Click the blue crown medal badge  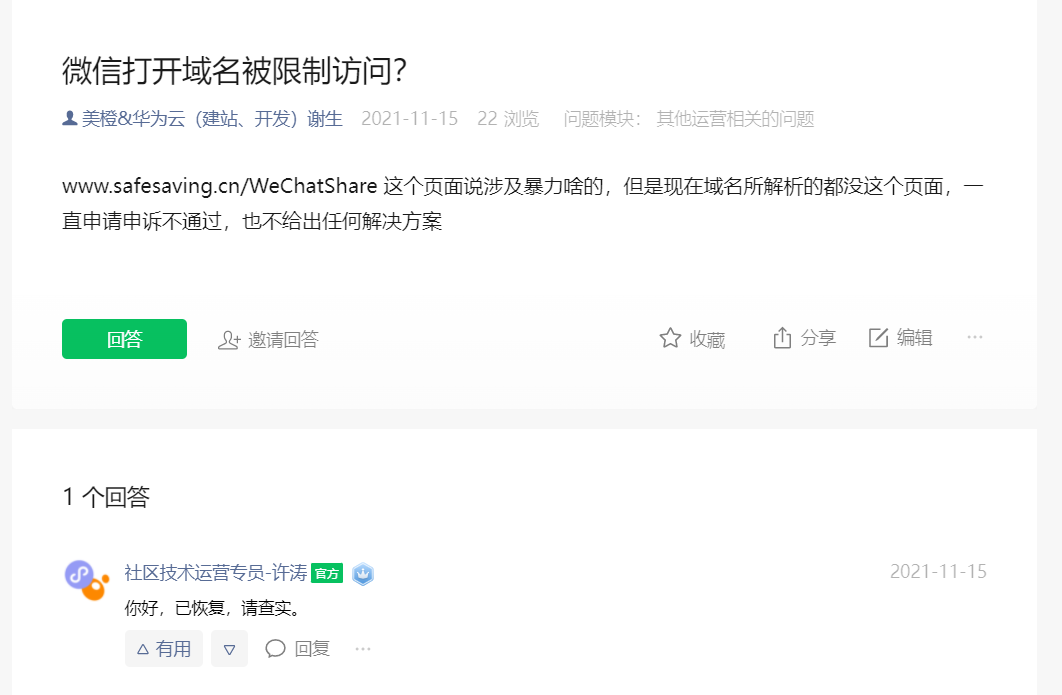363,574
